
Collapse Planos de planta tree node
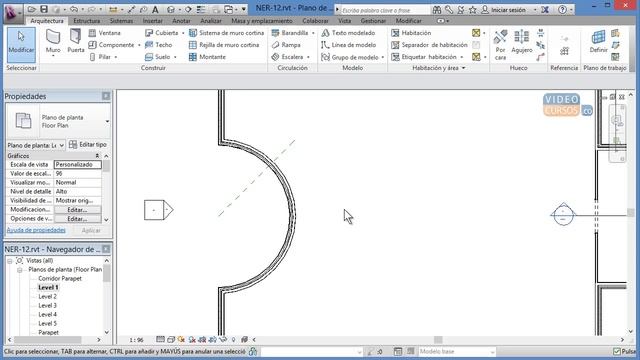point(19,270)
